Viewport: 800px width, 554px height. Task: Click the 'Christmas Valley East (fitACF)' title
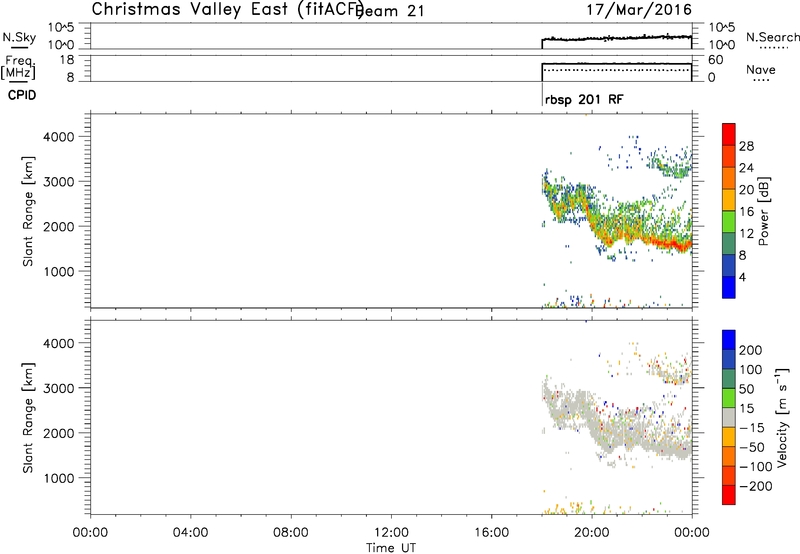coord(227,10)
